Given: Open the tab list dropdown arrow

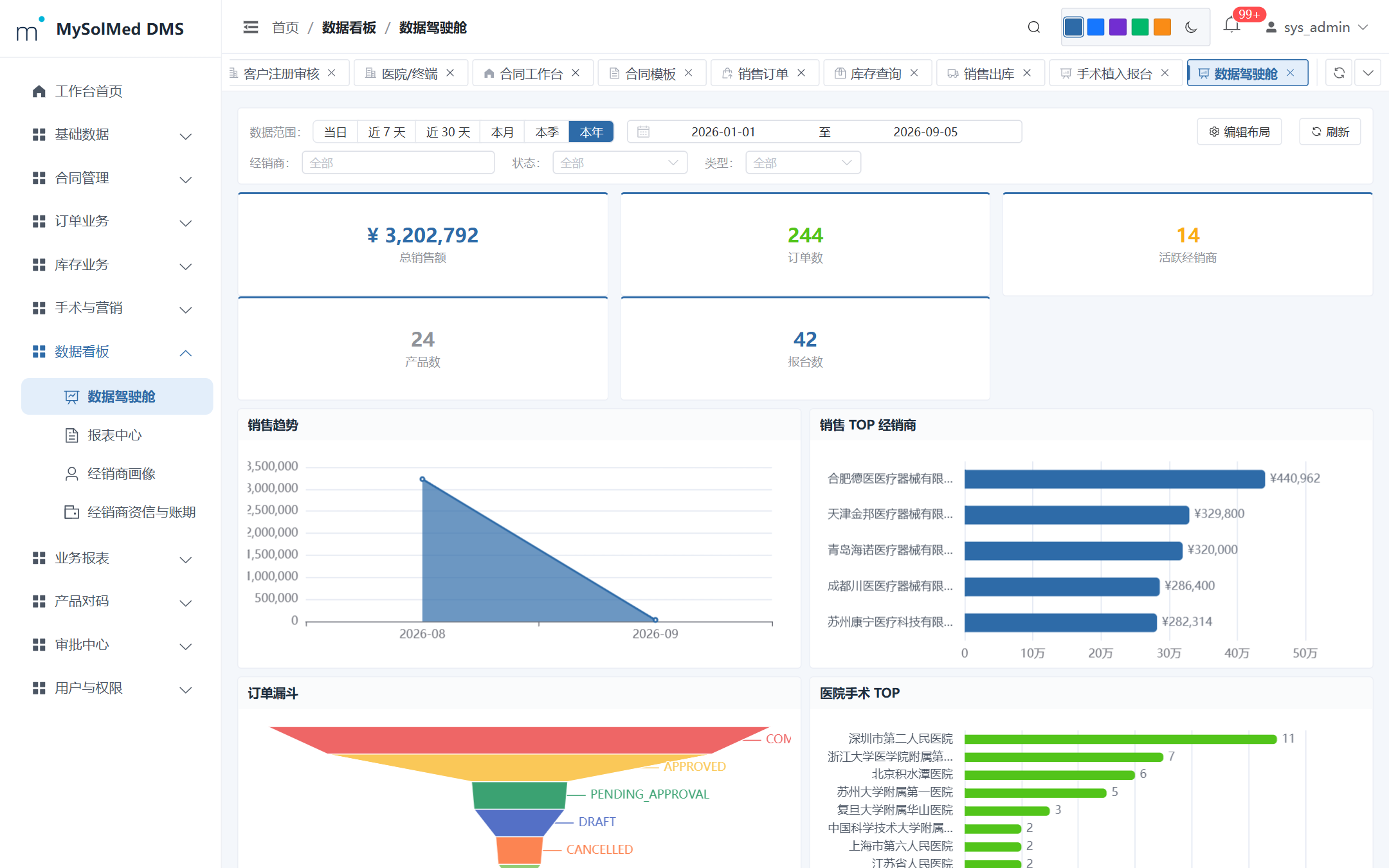Looking at the screenshot, I should (x=1368, y=73).
